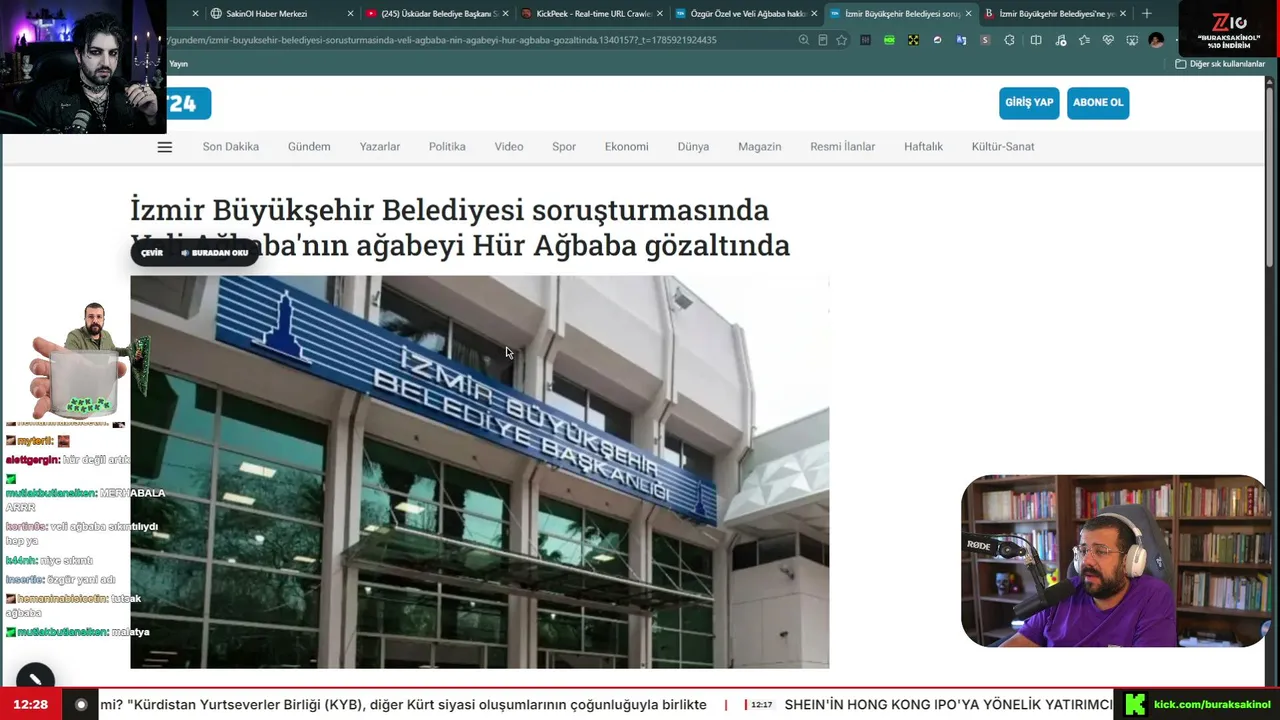Open the hamburger menu on news site
Screen dimensions: 1280x720
pyautogui.click(x=165, y=147)
